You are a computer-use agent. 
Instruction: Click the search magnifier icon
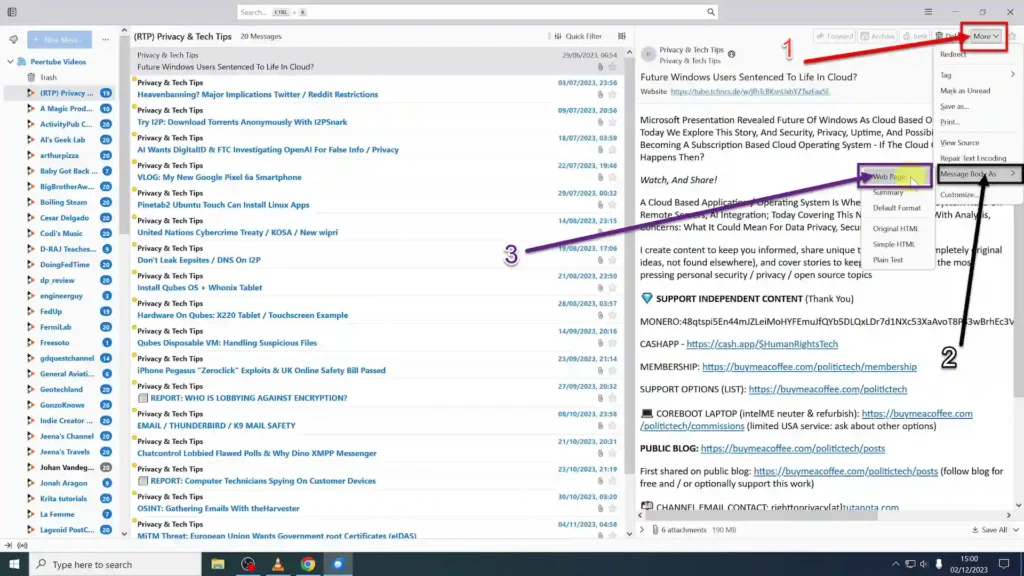711,12
